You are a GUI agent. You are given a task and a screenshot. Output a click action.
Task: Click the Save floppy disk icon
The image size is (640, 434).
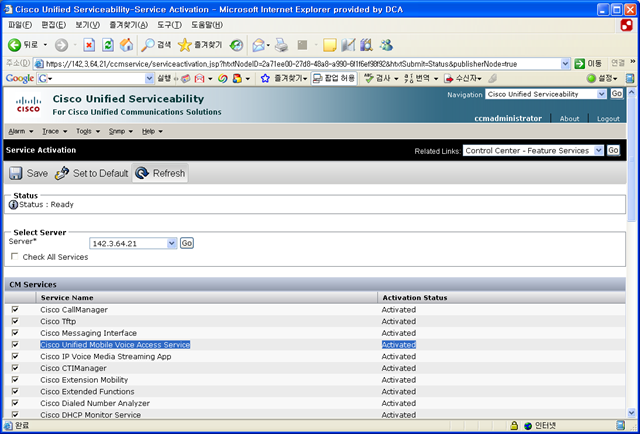click(x=16, y=173)
